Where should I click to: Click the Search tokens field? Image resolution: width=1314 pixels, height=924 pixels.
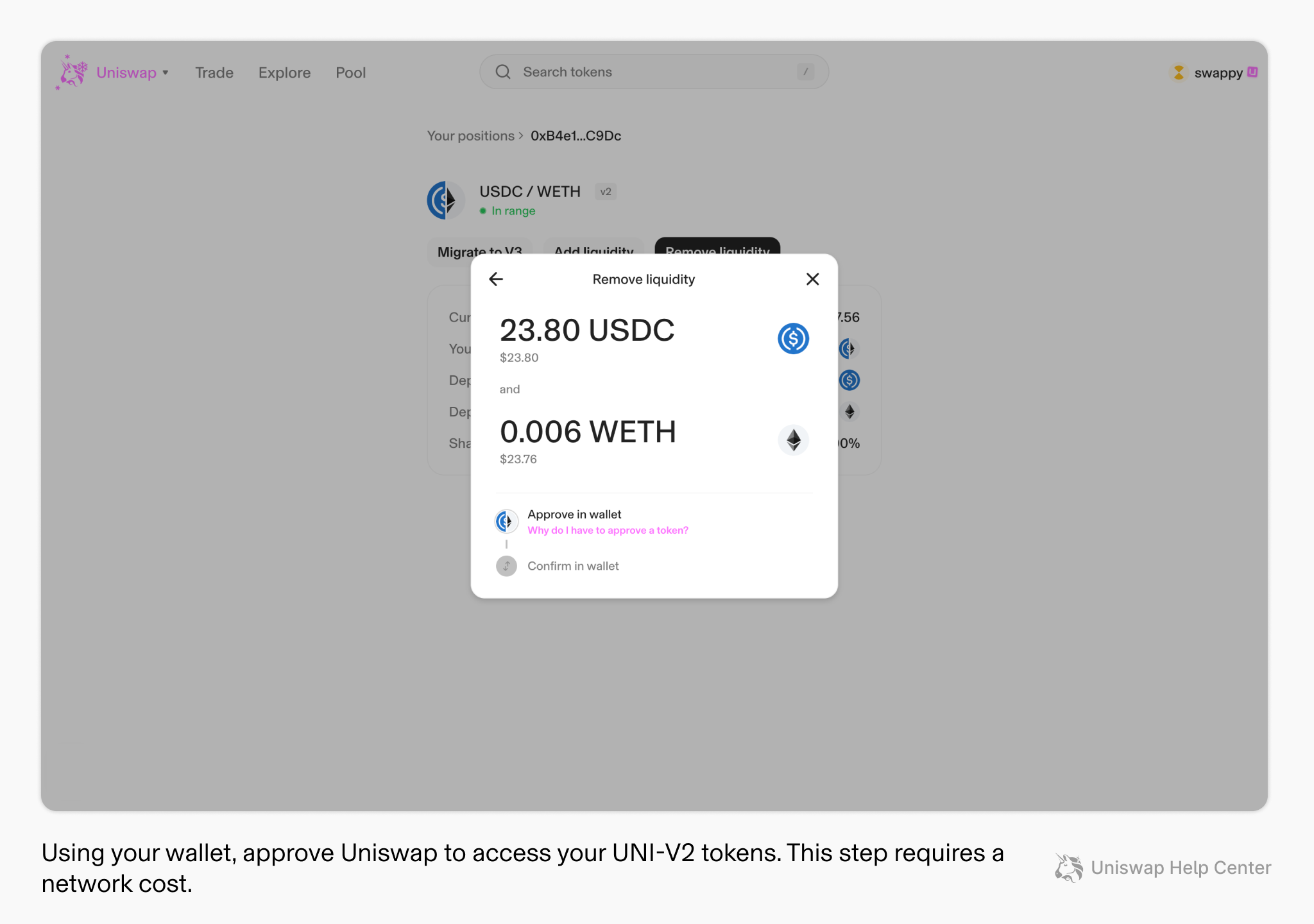654,72
